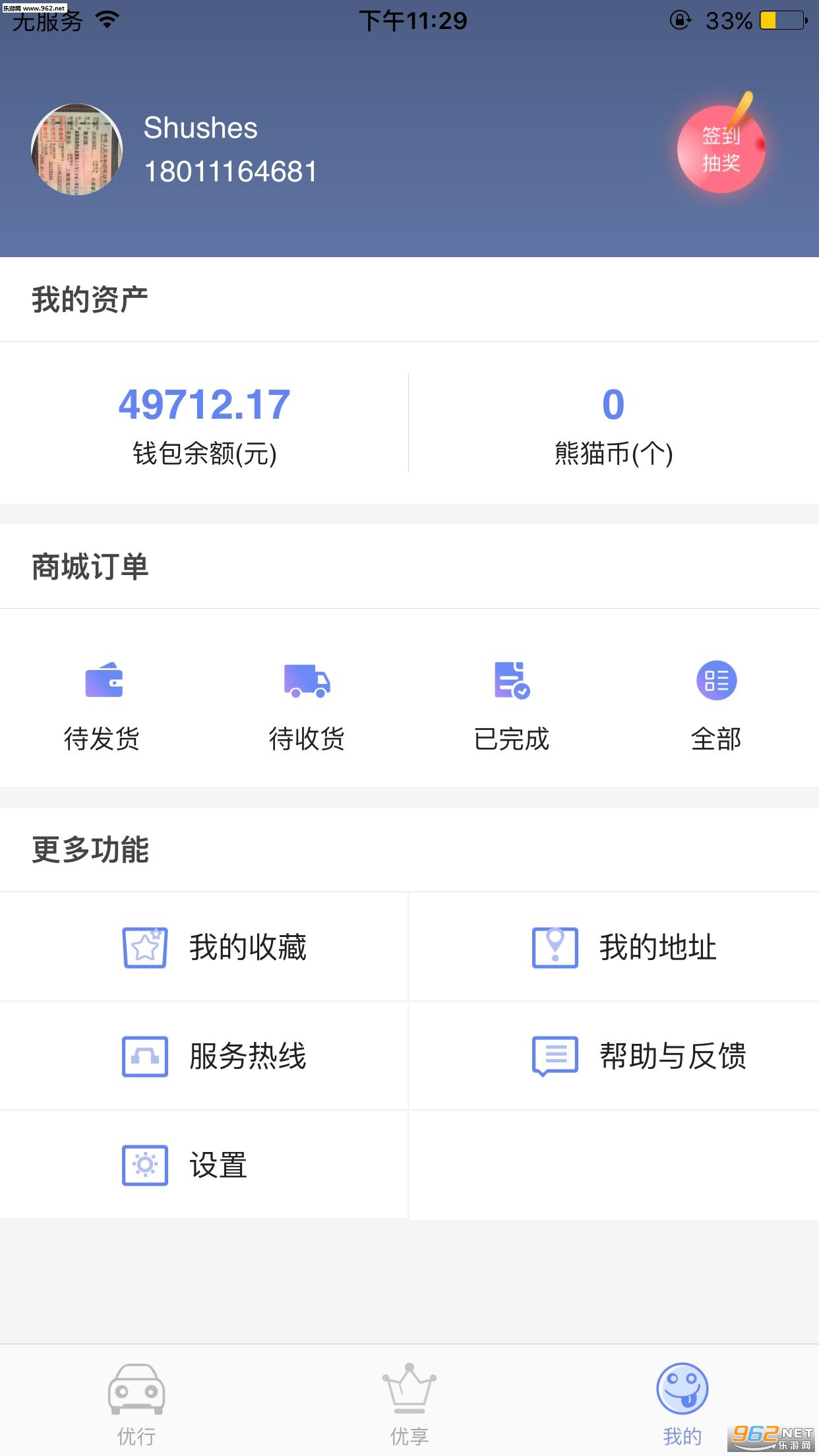Open 我的收藏 favorites entry
Image resolution: width=819 pixels, height=1456 pixels.
pos(204,947)
